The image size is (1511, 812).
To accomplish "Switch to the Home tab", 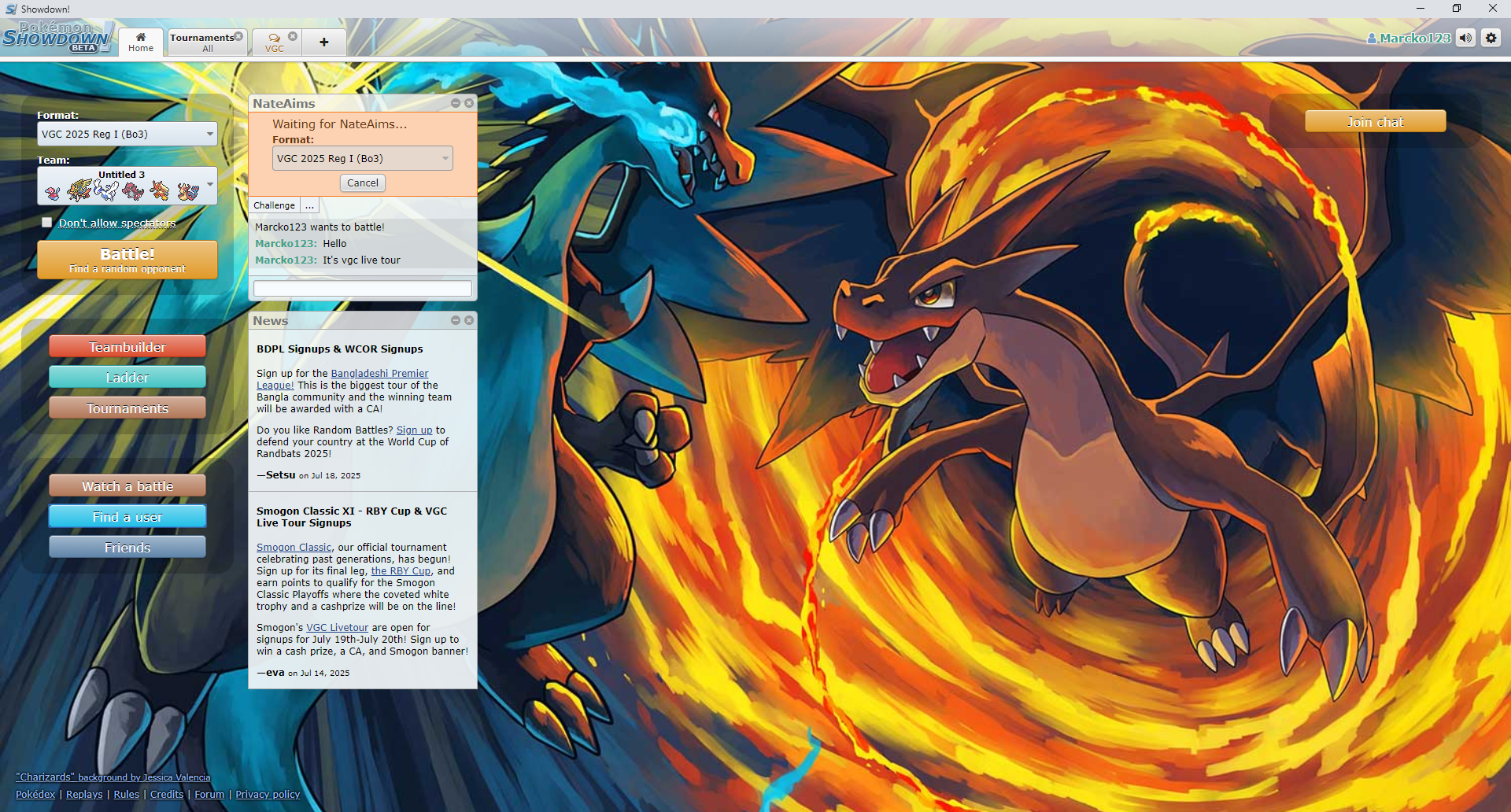I will click(141, 42).
